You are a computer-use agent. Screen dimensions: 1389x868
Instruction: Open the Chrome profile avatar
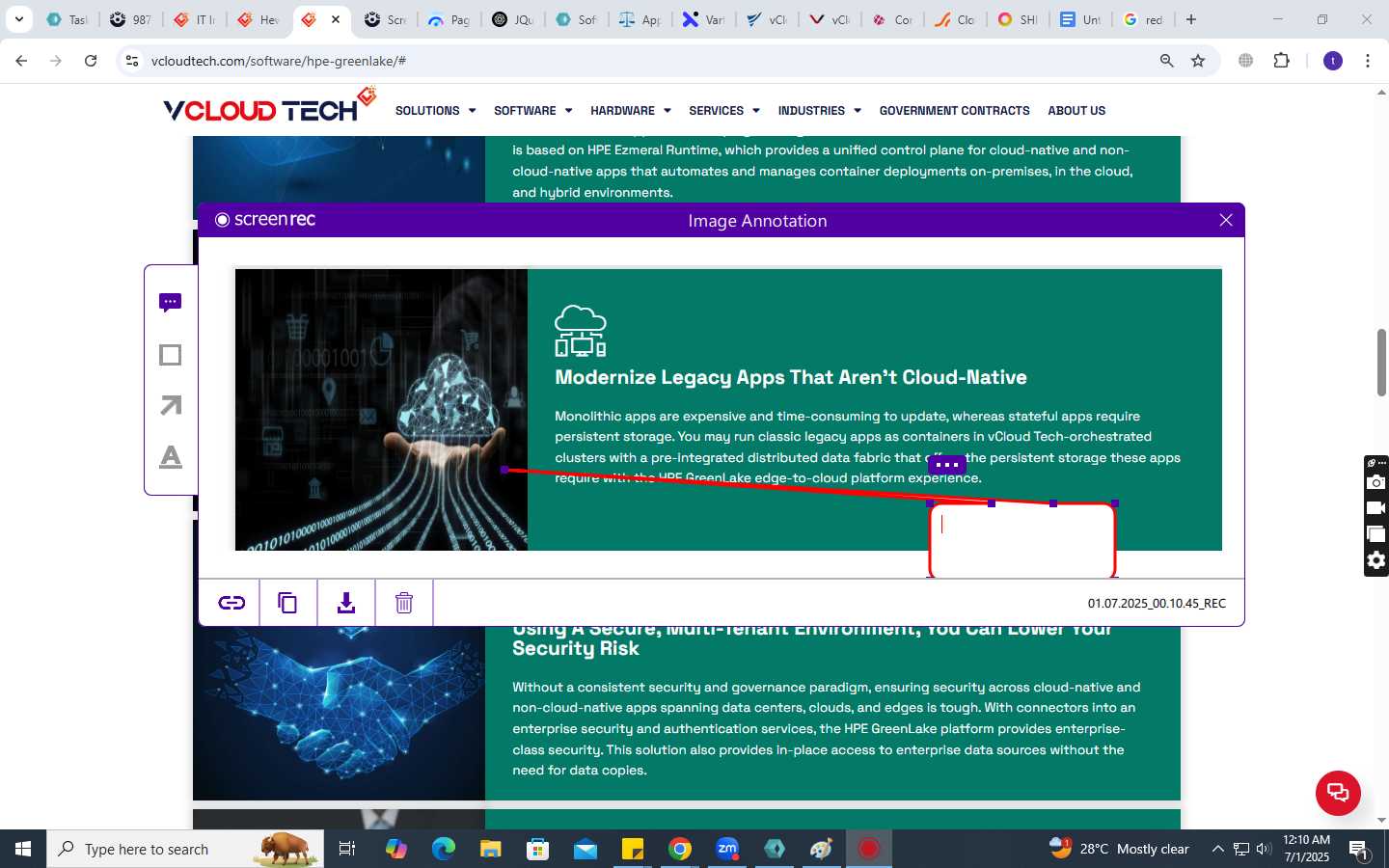(1333, 61)
